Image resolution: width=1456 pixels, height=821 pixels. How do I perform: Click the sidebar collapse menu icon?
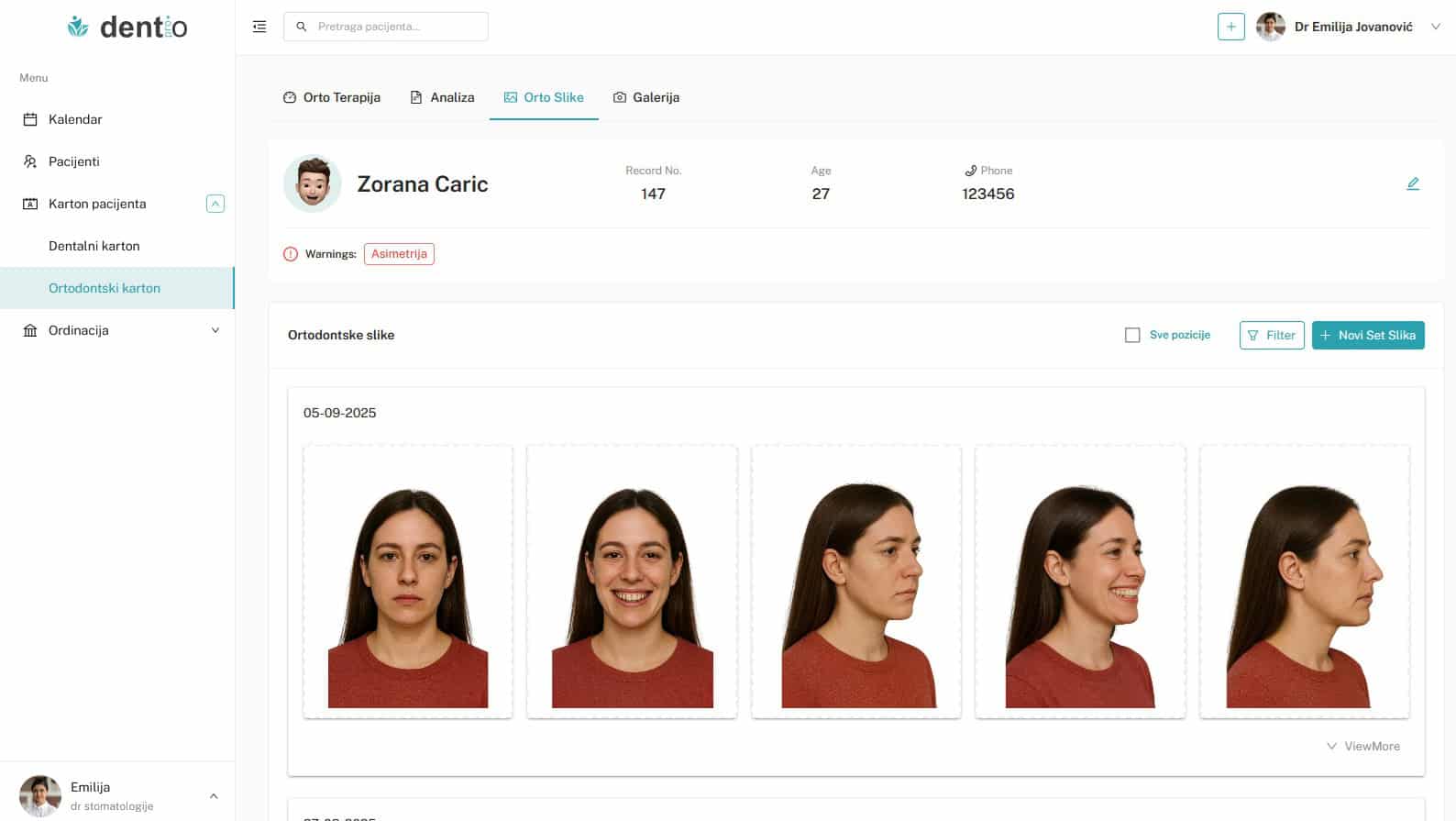(259, 27)
